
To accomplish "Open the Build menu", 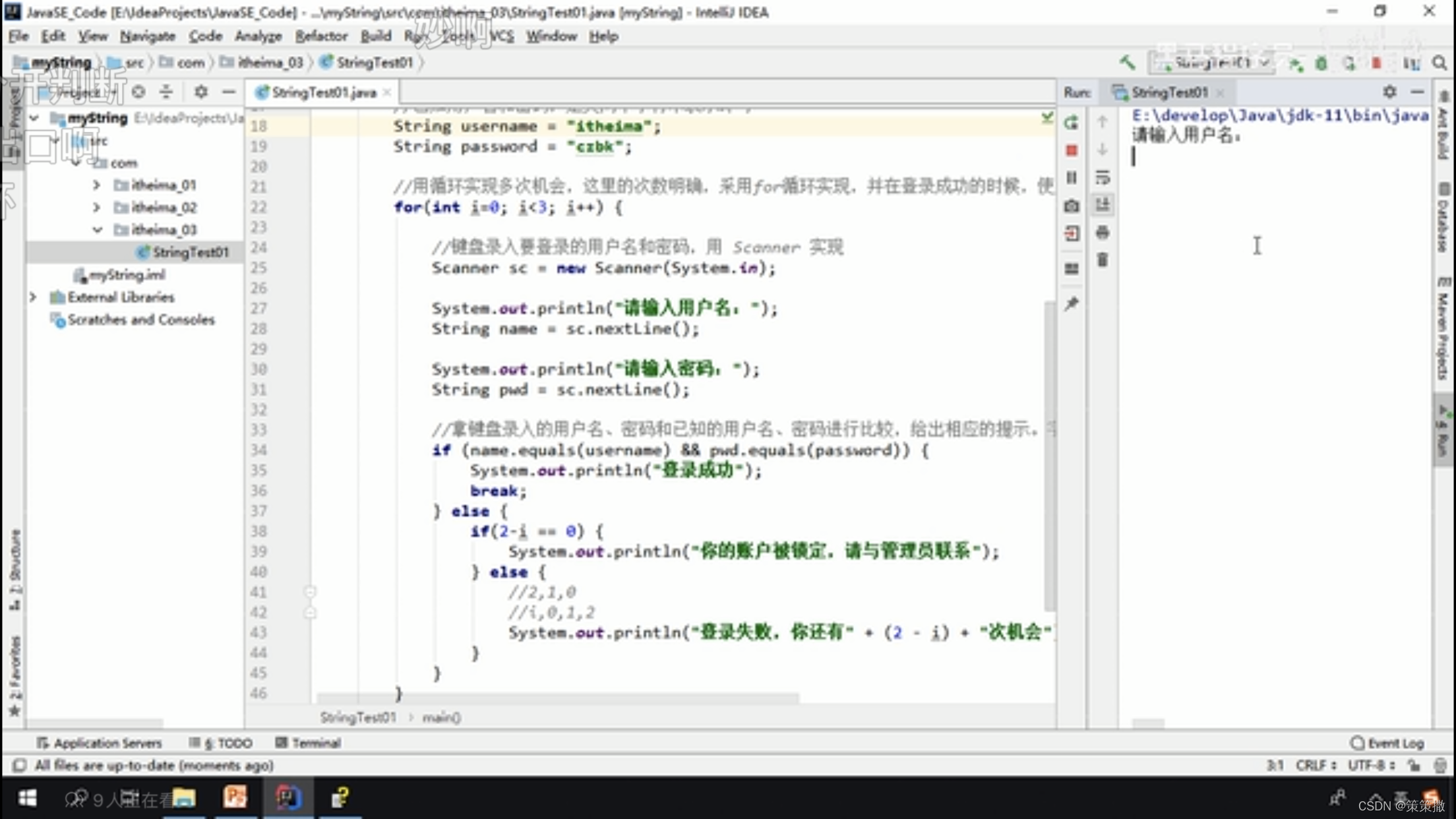I will pyautogui.click(x=375, y=36).
